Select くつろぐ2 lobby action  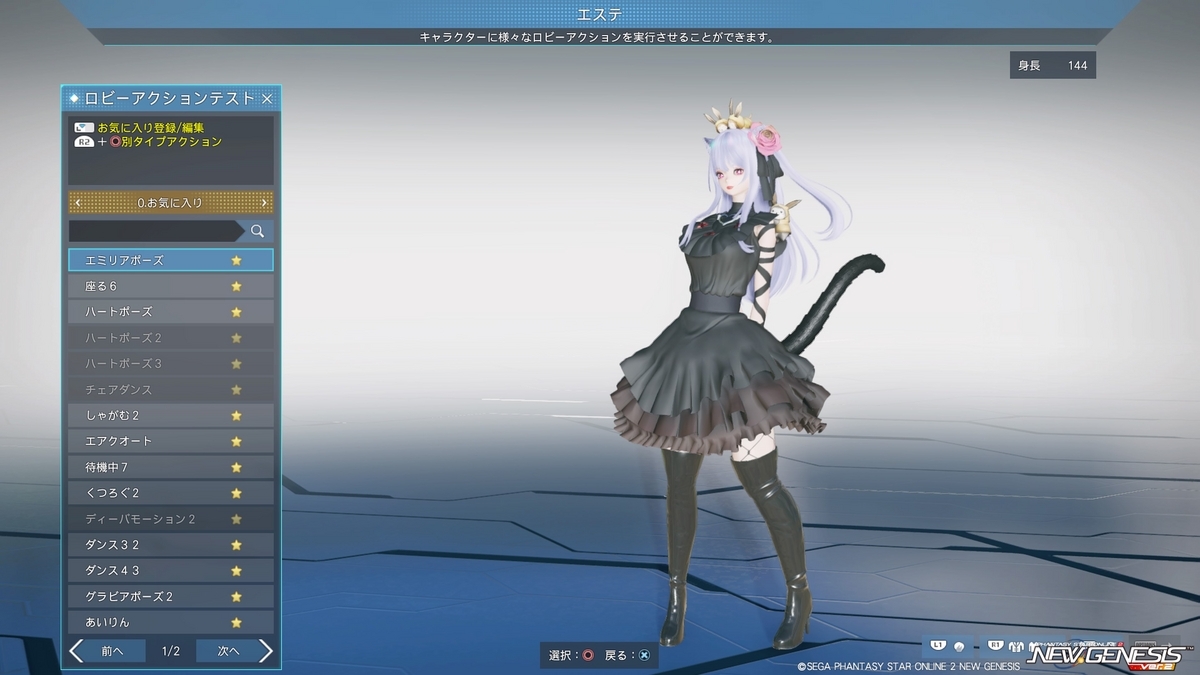point(171,494)
